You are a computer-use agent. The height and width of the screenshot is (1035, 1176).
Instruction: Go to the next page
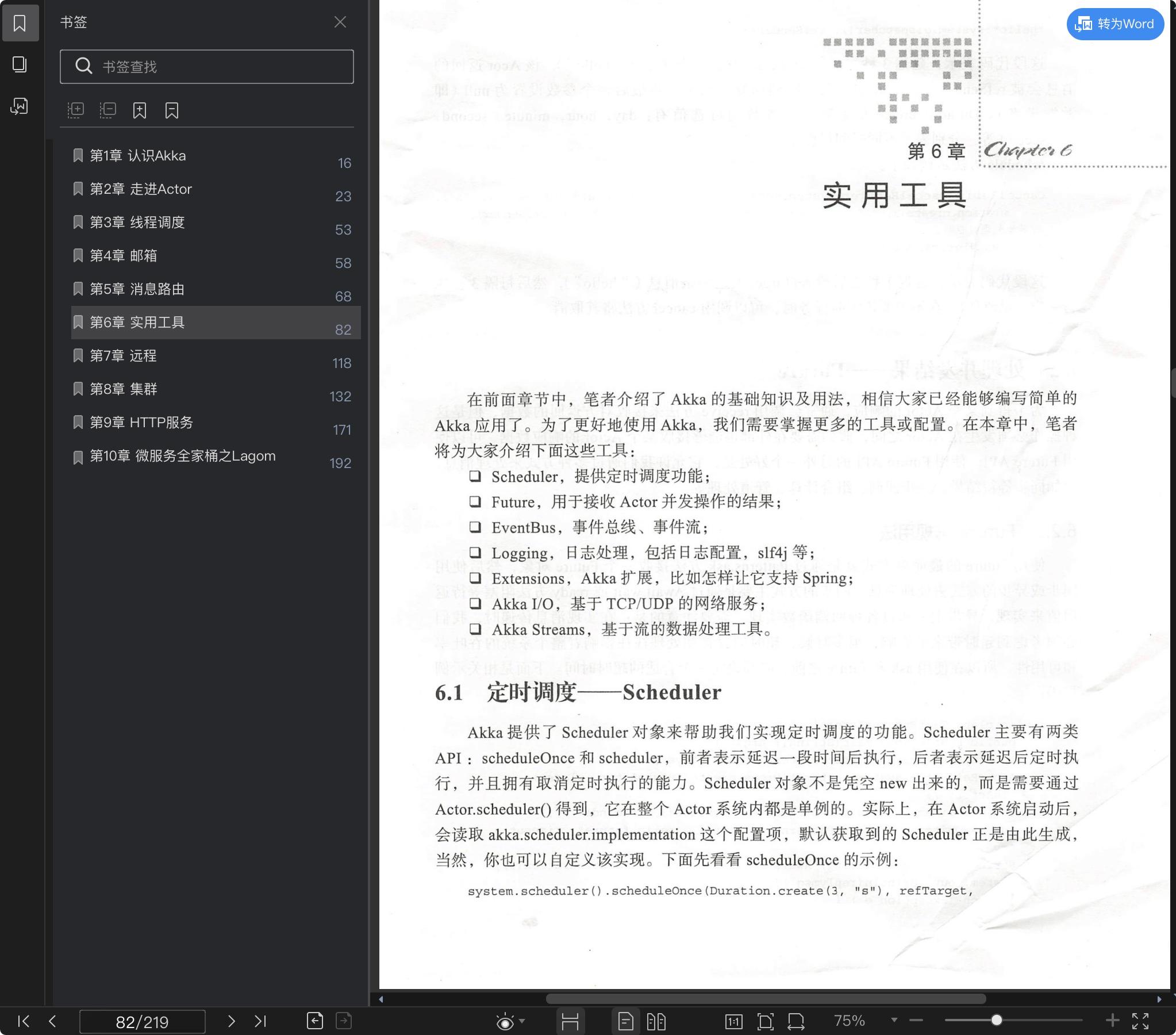click(231, 1021)
